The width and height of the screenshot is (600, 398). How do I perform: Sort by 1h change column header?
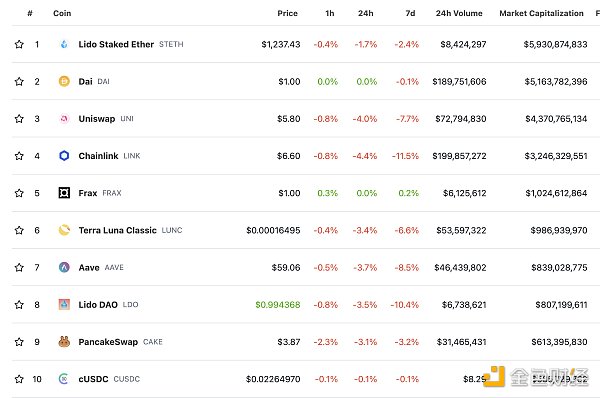330,13
